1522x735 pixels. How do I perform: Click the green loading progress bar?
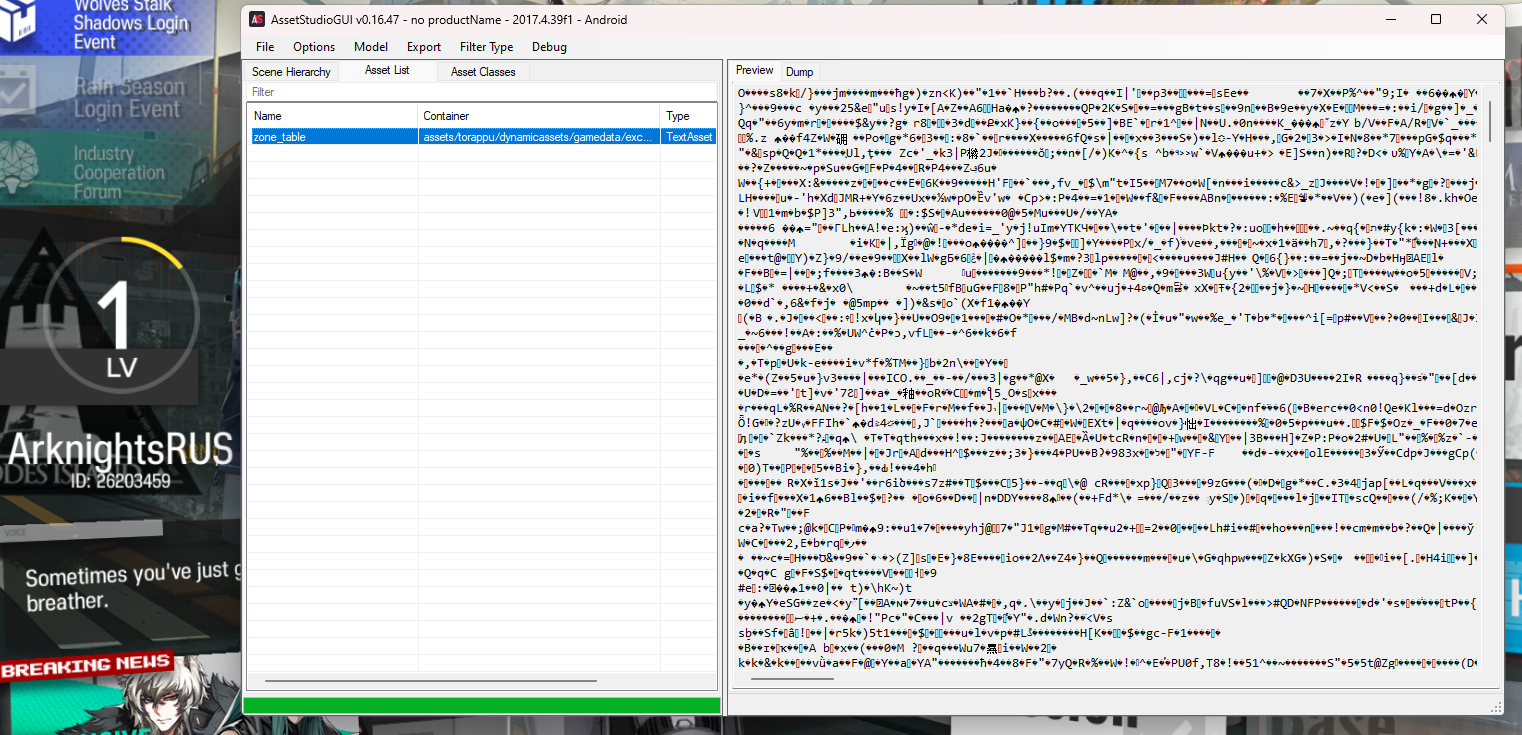[482, 706]
